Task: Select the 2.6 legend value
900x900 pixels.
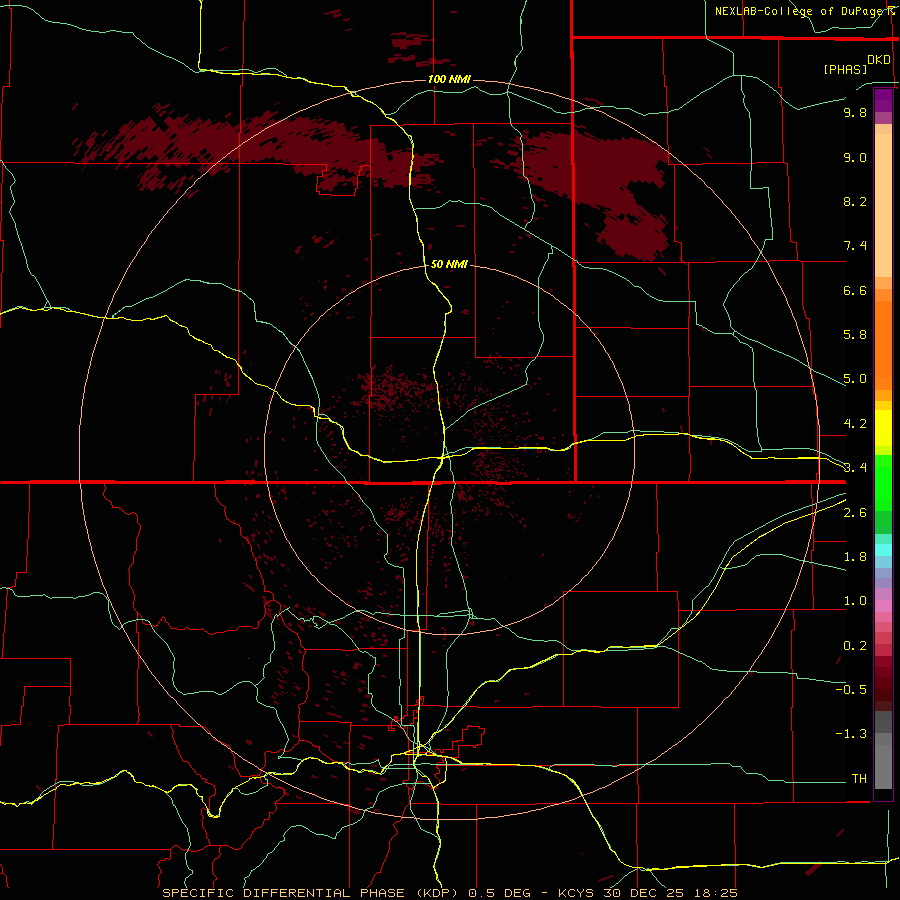Action: 855,513
